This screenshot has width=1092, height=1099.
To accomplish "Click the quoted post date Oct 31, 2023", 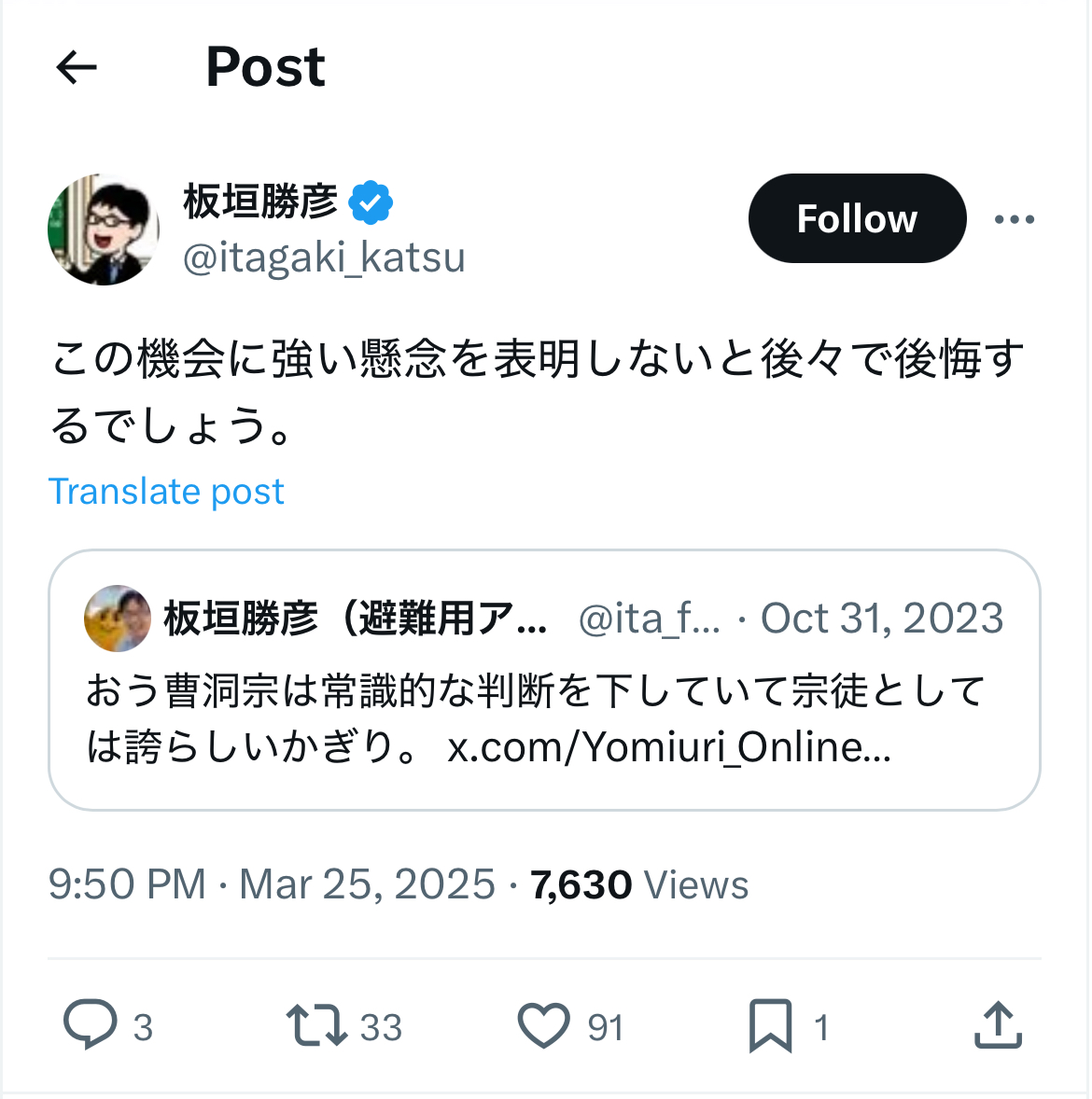I will 881,618.
